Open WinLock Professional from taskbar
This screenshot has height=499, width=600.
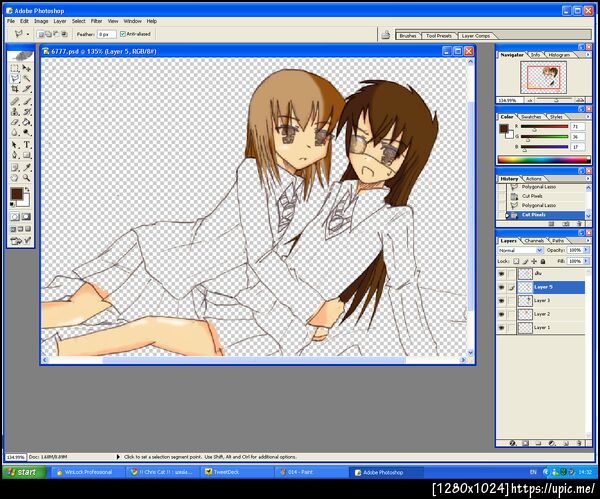coord(88,472)
